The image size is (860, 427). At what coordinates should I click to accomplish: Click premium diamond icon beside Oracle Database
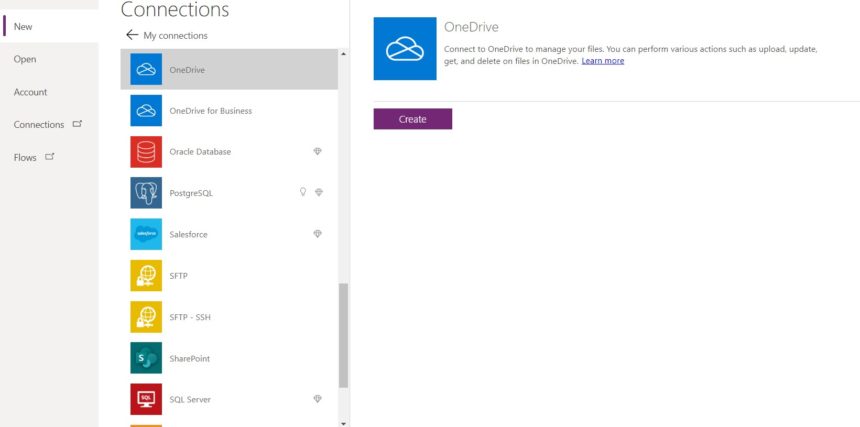(x=318, y=151)
